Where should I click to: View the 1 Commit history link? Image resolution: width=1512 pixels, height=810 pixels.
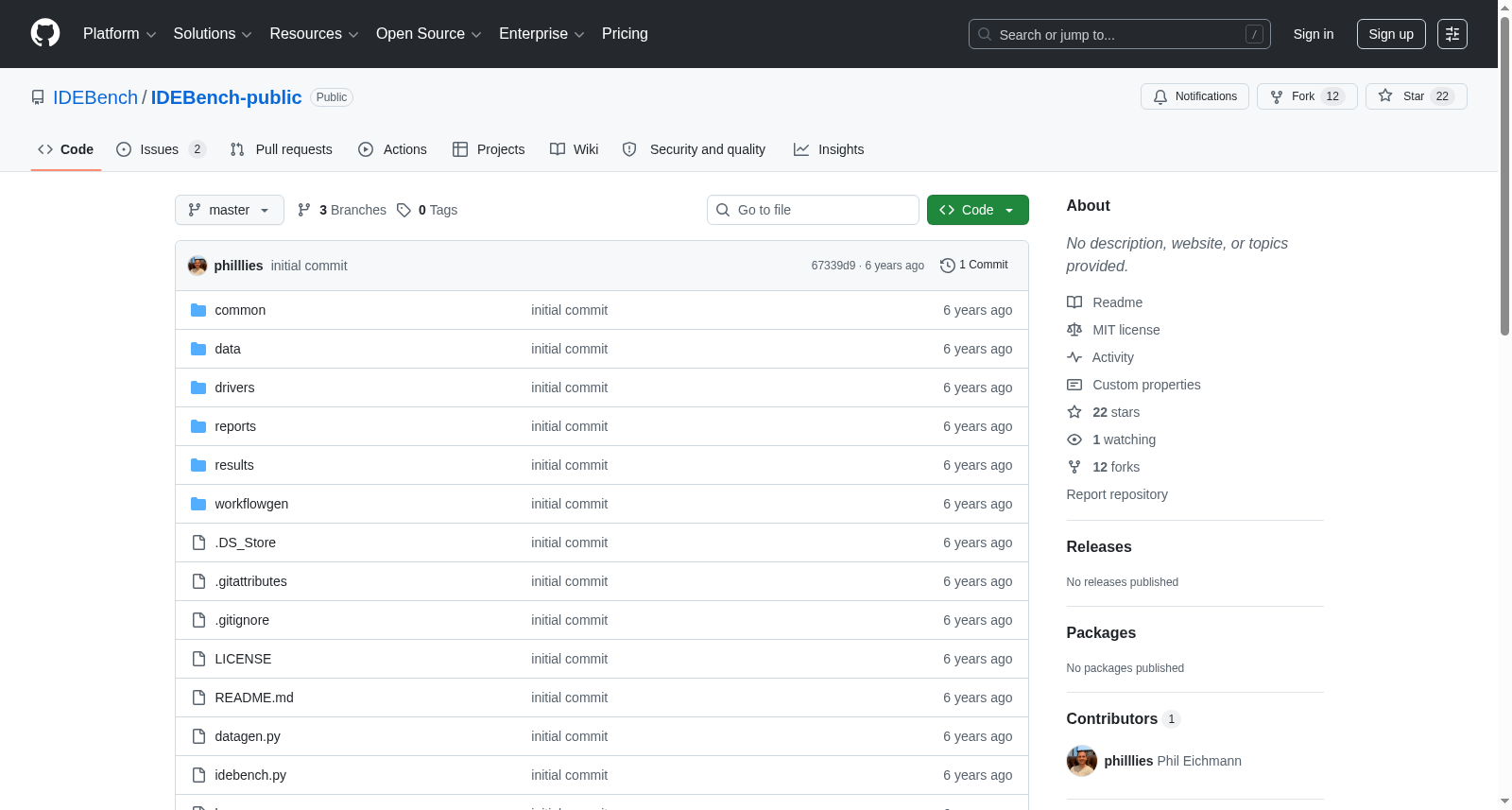[974, 266]
